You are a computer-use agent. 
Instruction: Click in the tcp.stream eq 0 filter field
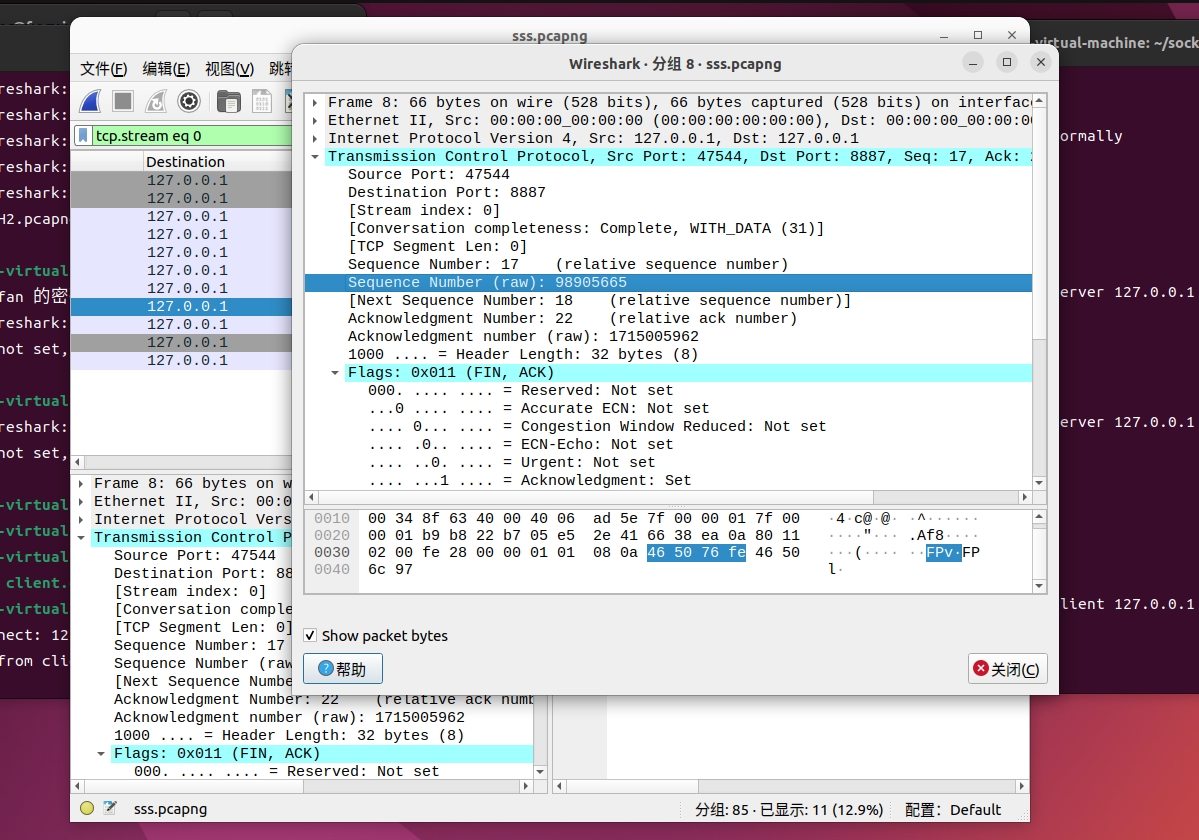[x=191, y=136]
